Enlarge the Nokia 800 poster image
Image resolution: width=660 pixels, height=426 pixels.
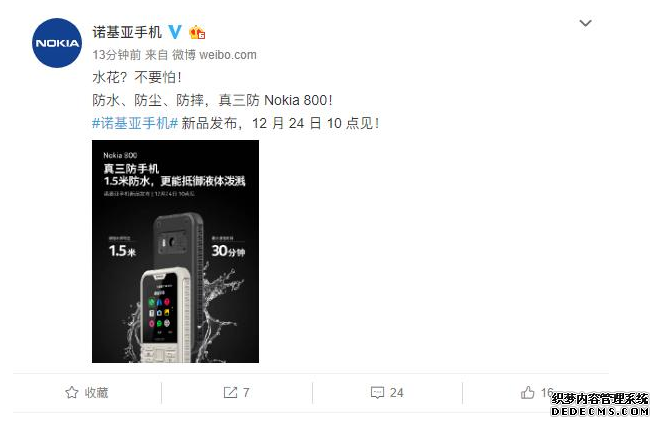click(176, 251)
